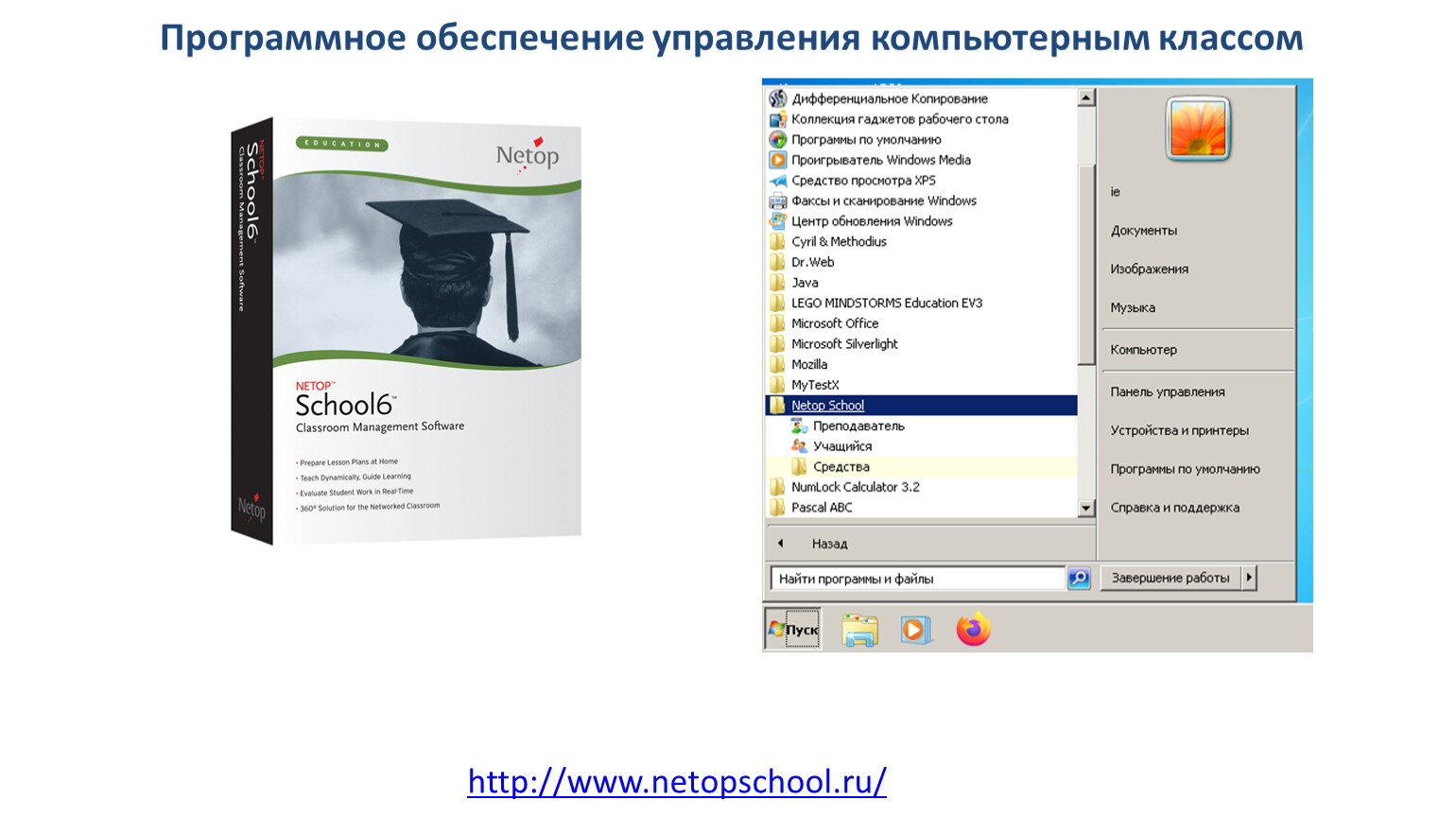The width and height of the screenshot is (1456, 817).
Task: Click the Найти программы и файлы field
Action: [x=917, y=579]
